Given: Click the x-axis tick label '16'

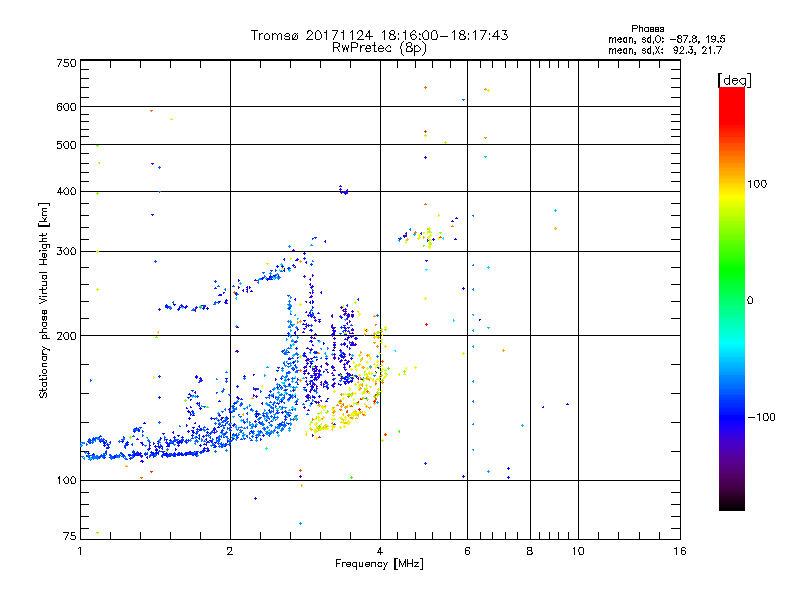Looking at the screenshot, I should tap(680, 551).
